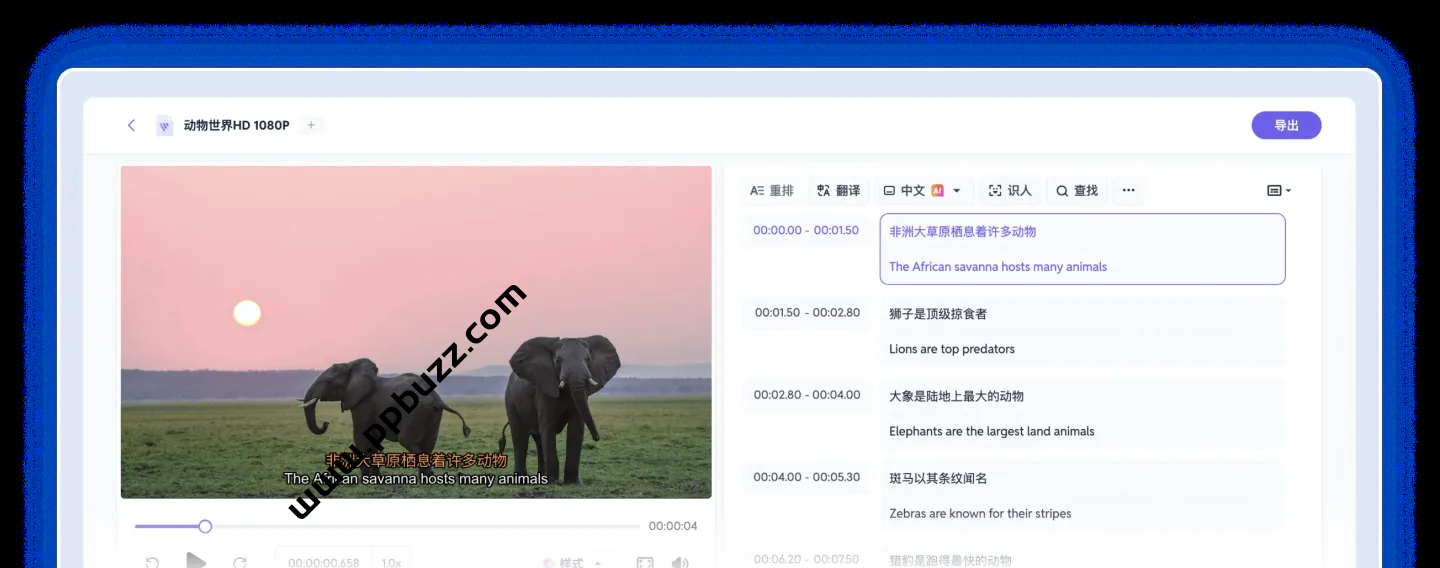Image resolution: width=1440 pixels, height=568 pixels.
Task: Click the project title 动物世界HD 1080P
Action: coord(236,126)
